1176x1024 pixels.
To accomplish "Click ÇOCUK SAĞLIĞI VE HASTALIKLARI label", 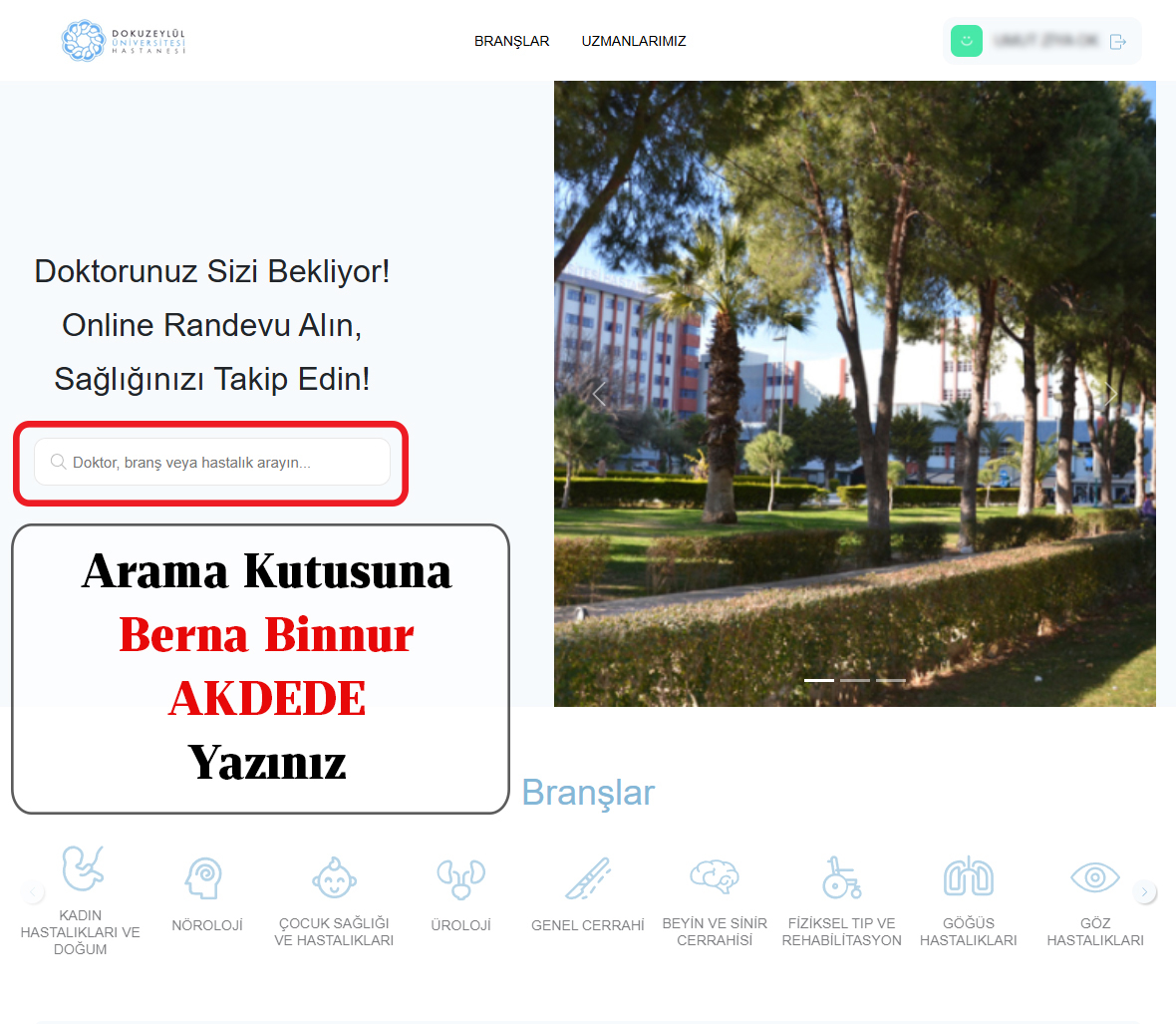I will pyautogui.click(x=334, y=931).
